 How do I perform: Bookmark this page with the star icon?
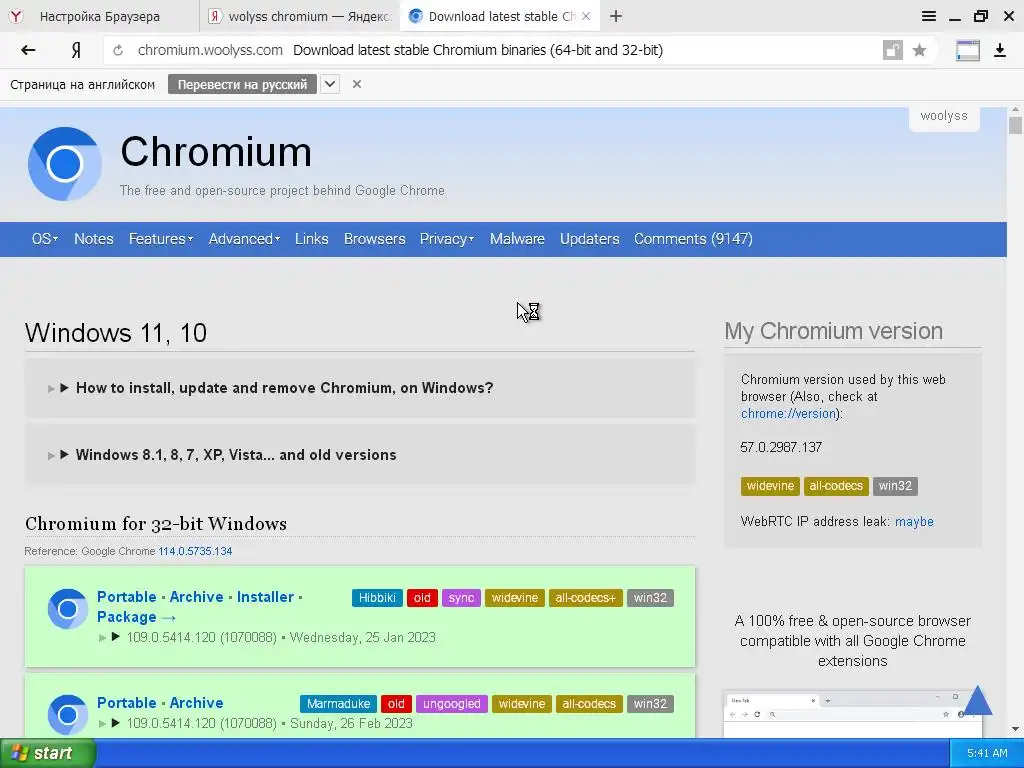[920, 50]
